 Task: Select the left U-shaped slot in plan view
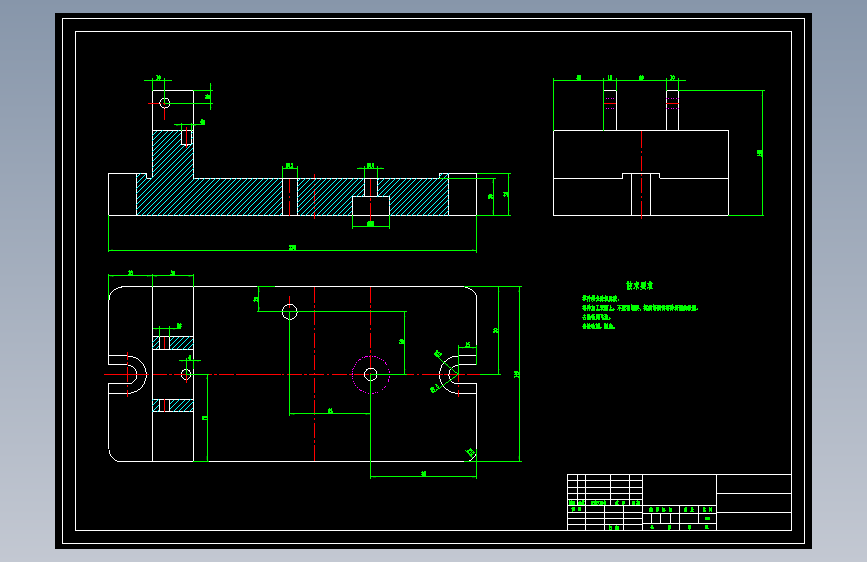pos(128,374)
